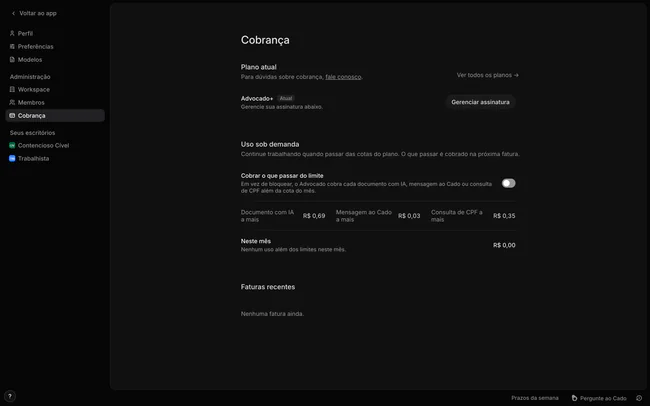
Task: Click the Workspace building icon
Action: (x=12, y=89)
